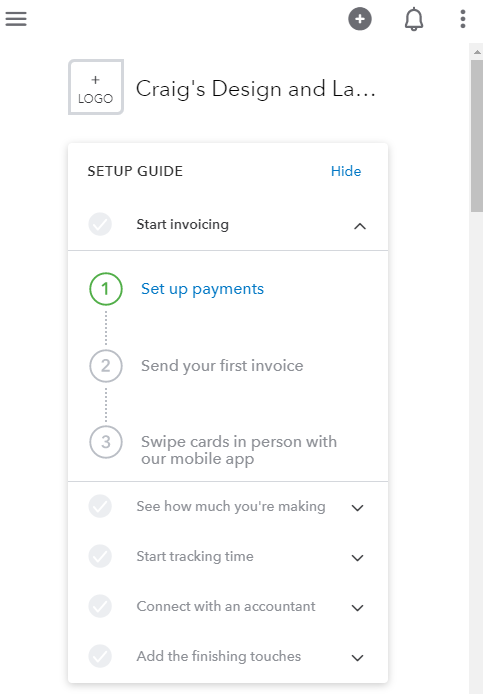Toggle the Connect with an accountant checkmark
Image resolution: width=483 pixels, height=694 pixels.
(x=100, y=606)
